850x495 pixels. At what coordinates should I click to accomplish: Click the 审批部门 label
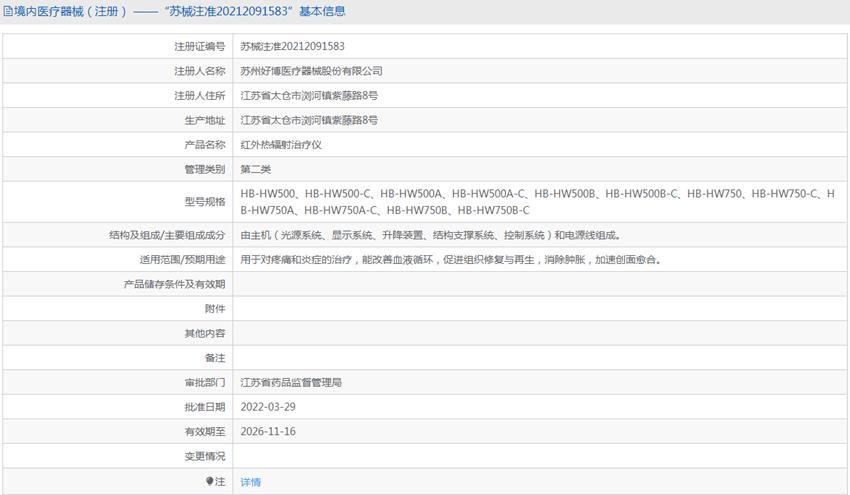tap(205, 383)
